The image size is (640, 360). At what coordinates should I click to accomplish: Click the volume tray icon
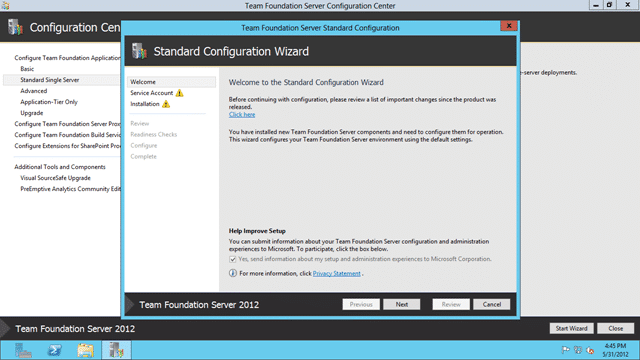pos(590,350)
